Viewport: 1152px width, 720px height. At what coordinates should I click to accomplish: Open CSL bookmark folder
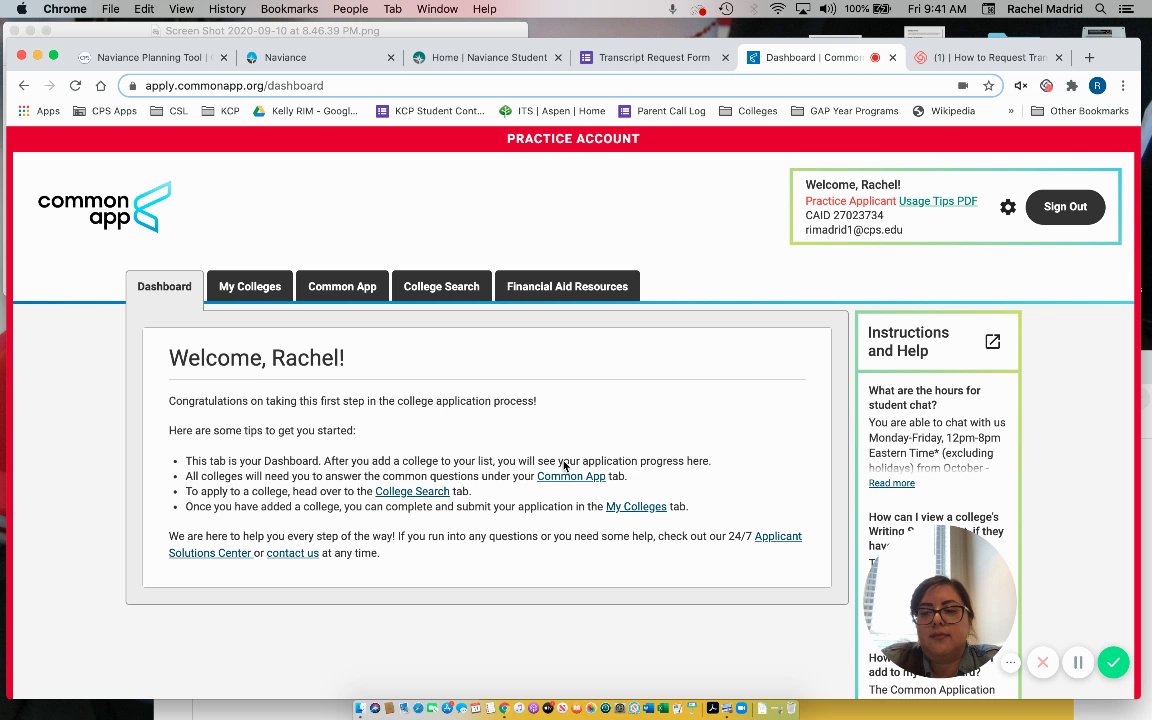(169, 111)
